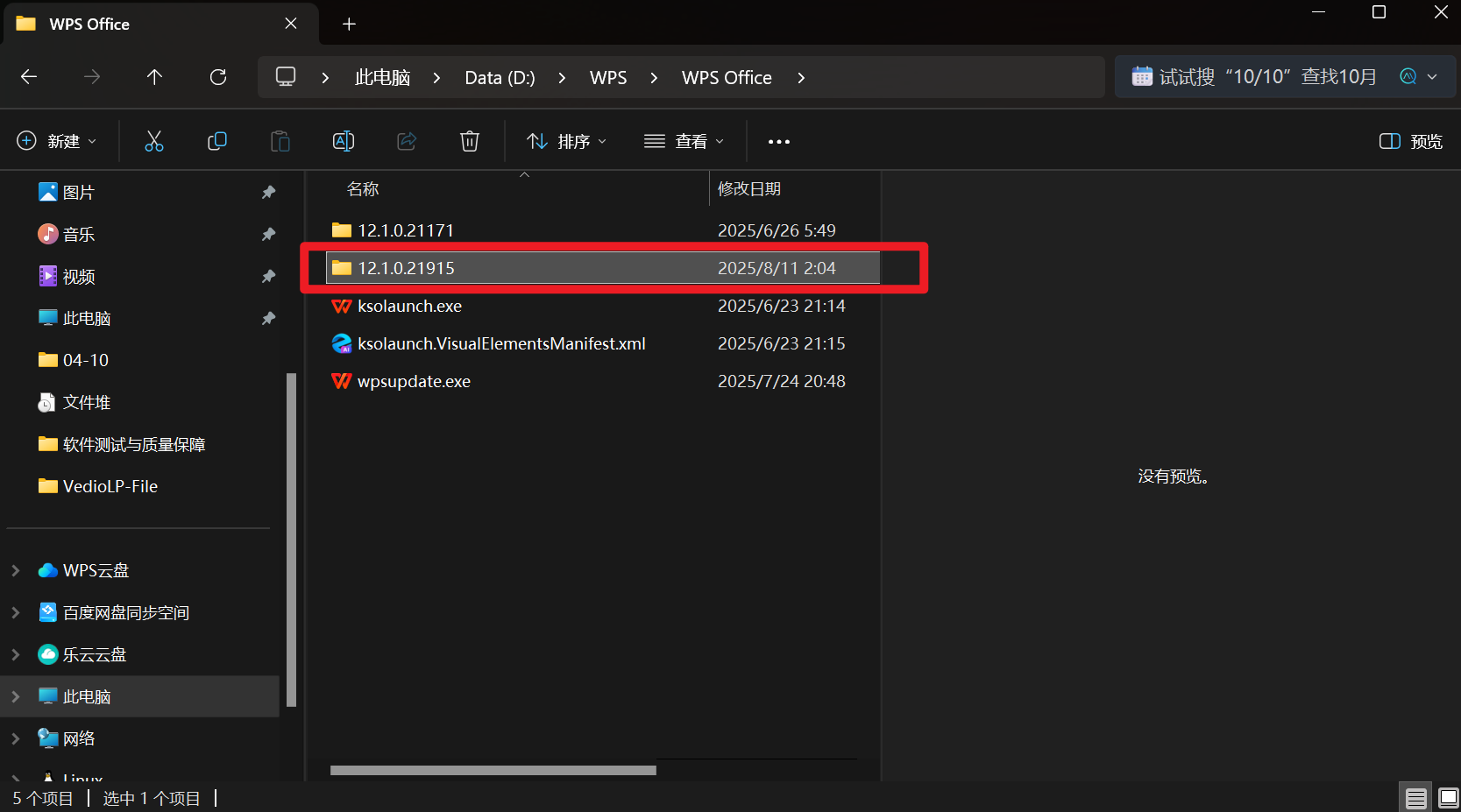Refresh the current folder view
This screenshot has height=812, width=1461.
218,77
